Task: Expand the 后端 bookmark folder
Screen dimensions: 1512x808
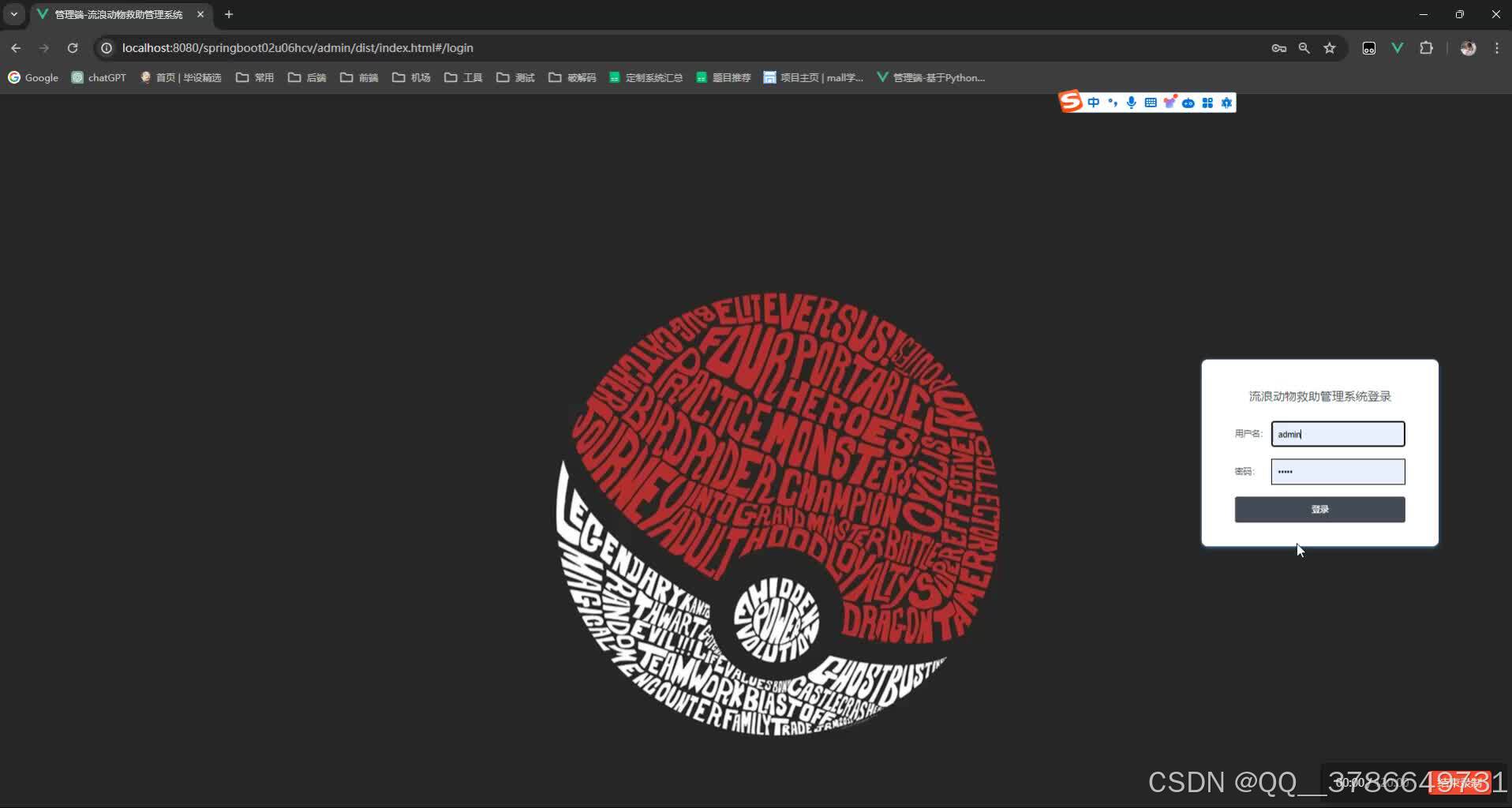Action: (307, 77)
